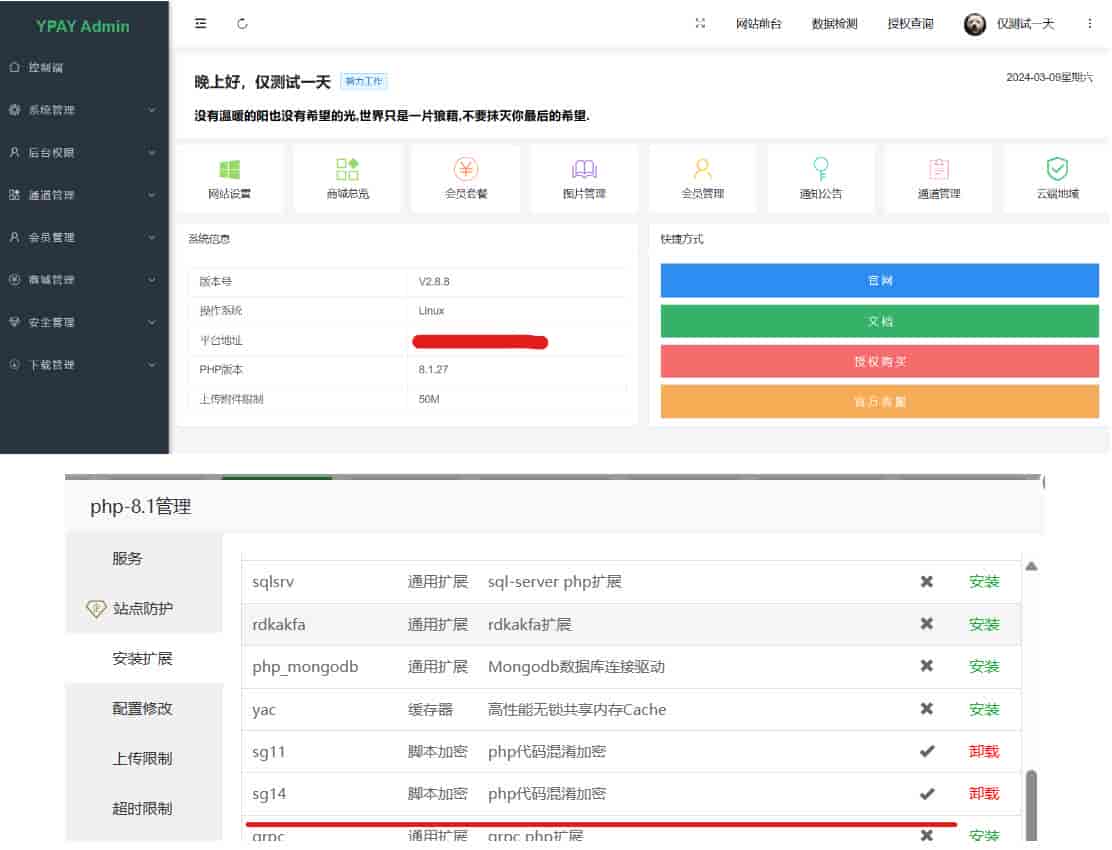
Task: Click the sidebar collapse menu icon
Action: 201,24
